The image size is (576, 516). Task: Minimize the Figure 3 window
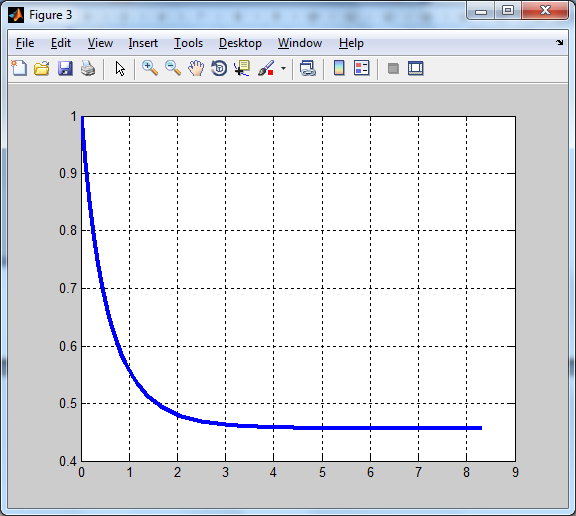(480, 11)
